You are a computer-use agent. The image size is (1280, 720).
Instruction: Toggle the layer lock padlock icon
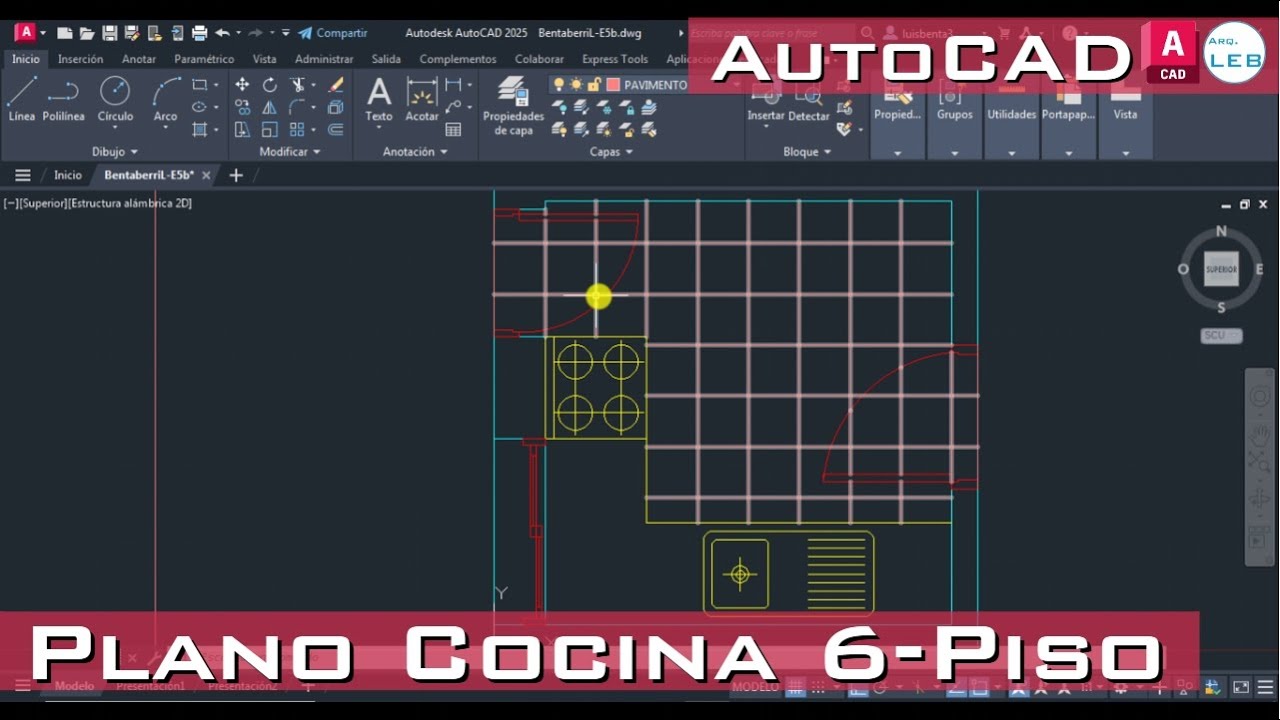[594, 85]
